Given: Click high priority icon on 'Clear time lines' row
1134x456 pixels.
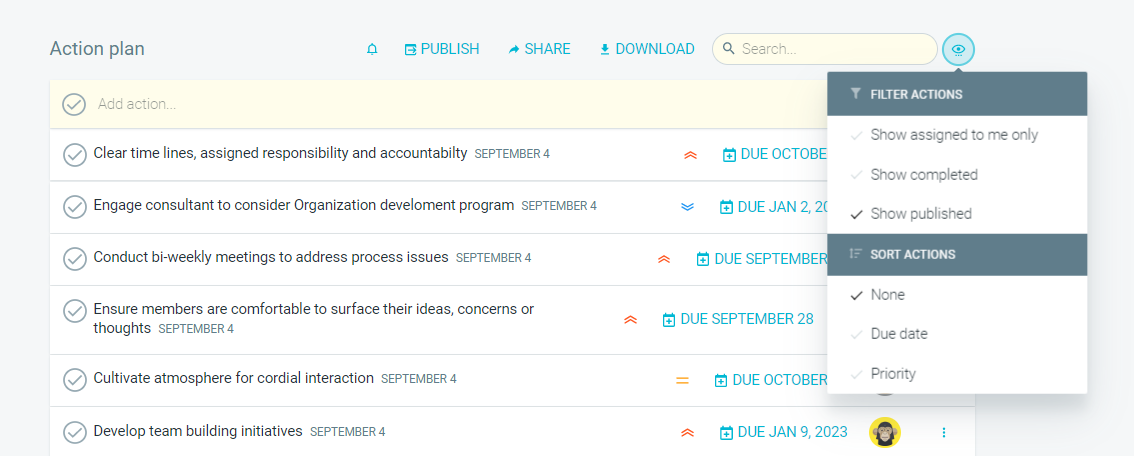Looking at the screenshot, I should pyautogui.click(x=690, y=155).
